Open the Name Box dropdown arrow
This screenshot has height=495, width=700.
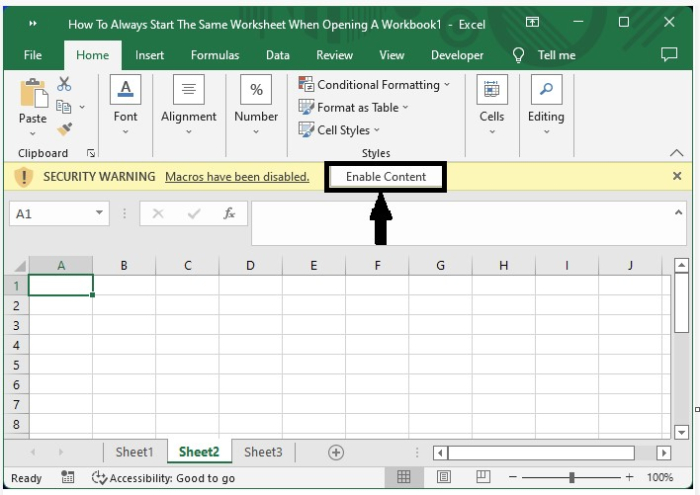[x=99, y=213]
